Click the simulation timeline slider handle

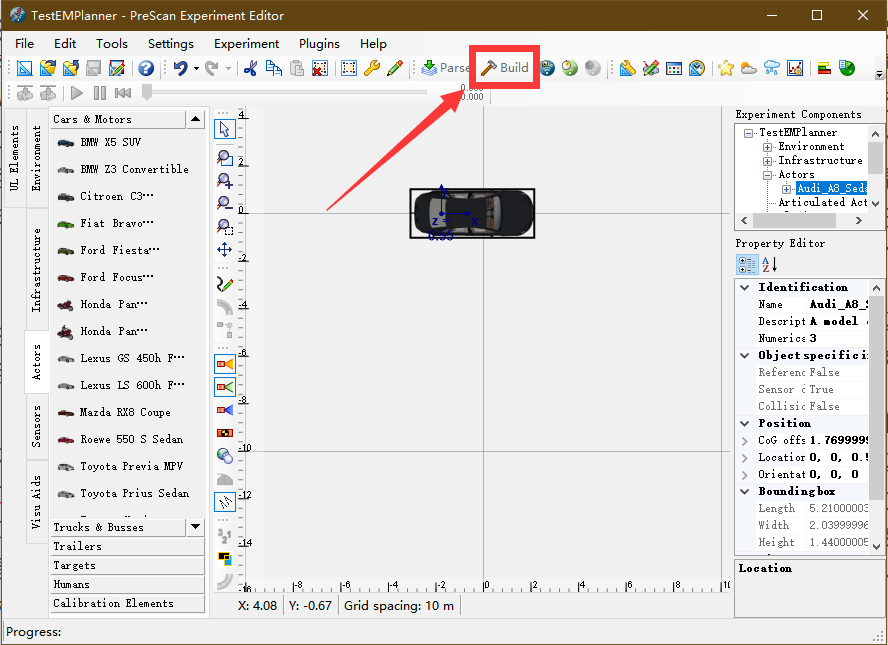pyautogui.click(x=147, y=92)
